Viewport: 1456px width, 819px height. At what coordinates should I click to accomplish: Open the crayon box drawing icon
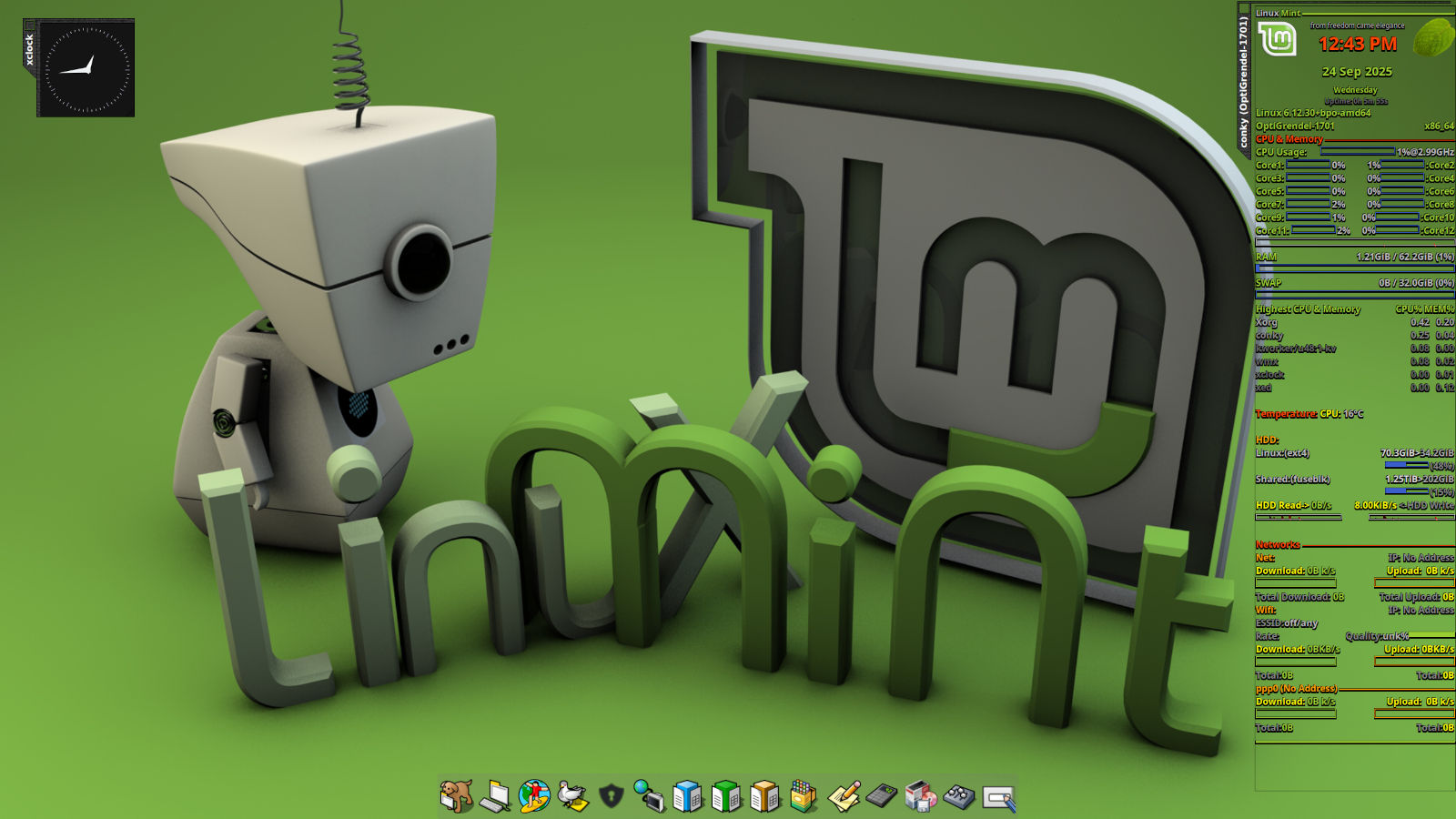pos(804,795)
